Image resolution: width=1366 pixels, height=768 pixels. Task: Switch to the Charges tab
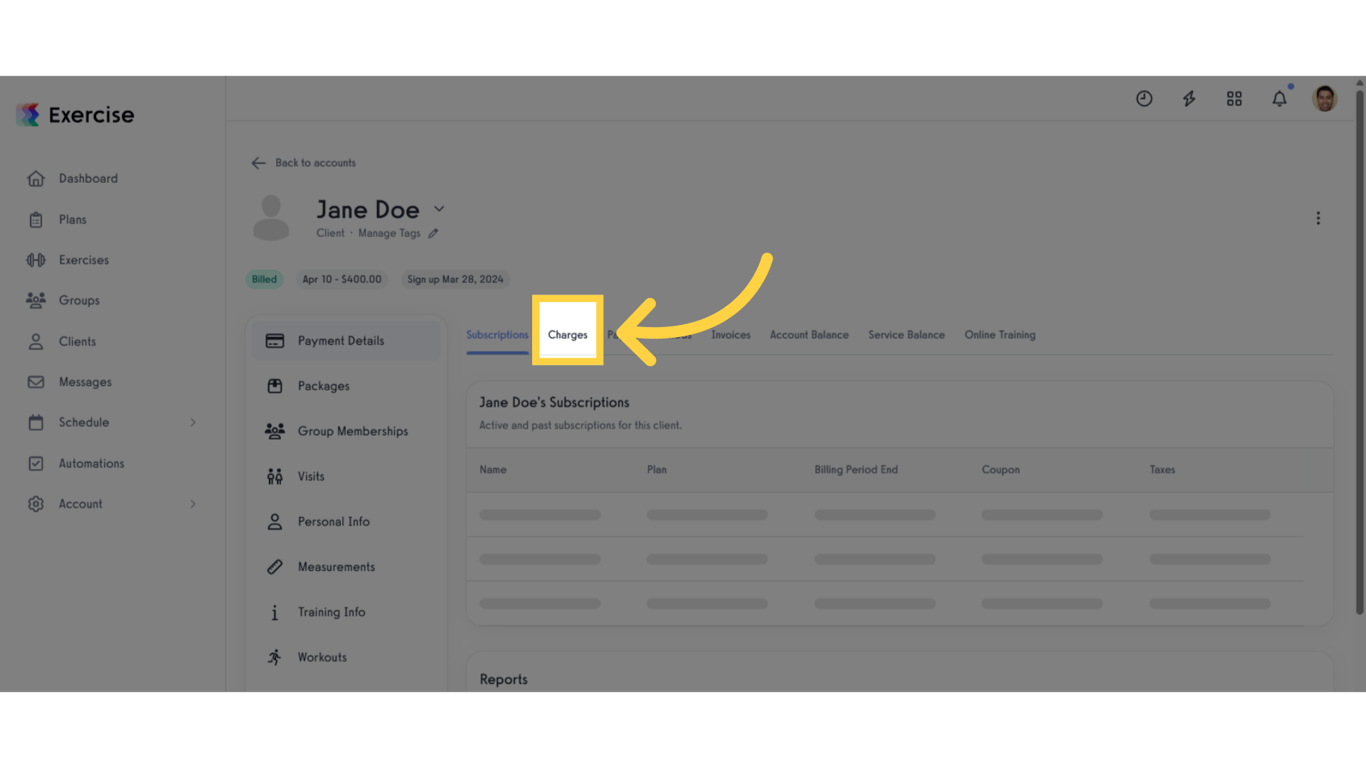568,335
